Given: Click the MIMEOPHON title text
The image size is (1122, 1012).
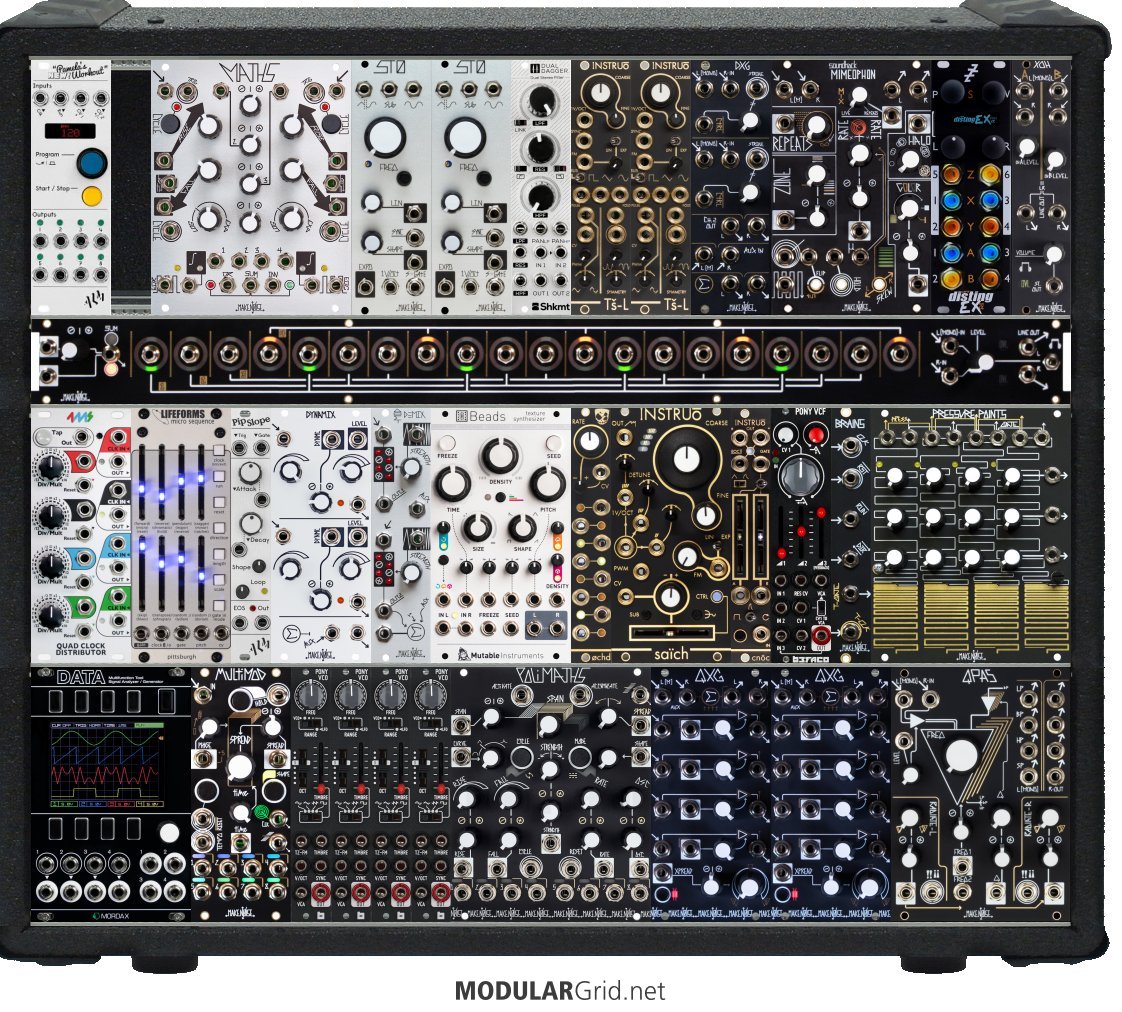Looking at the screenshot, I should click(852, 74).
